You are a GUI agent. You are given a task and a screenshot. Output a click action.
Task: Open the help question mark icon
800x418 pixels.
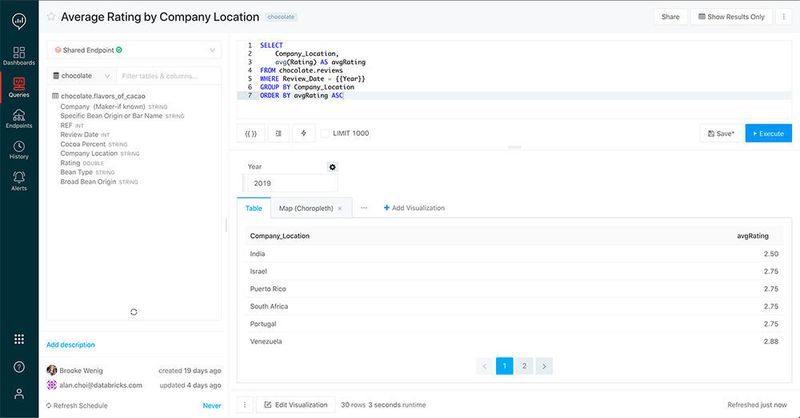point(19,367)
